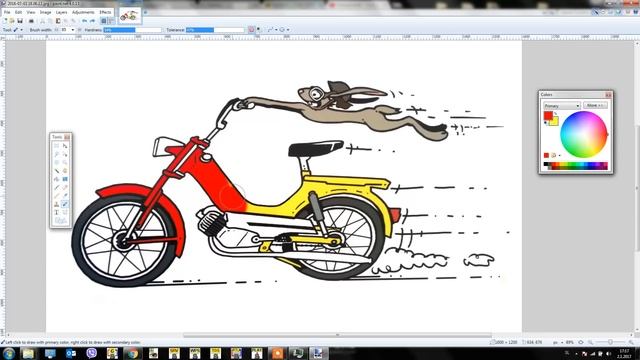
Task: Pick a hue on the color wheel
Action: click(x=584, y=134)
